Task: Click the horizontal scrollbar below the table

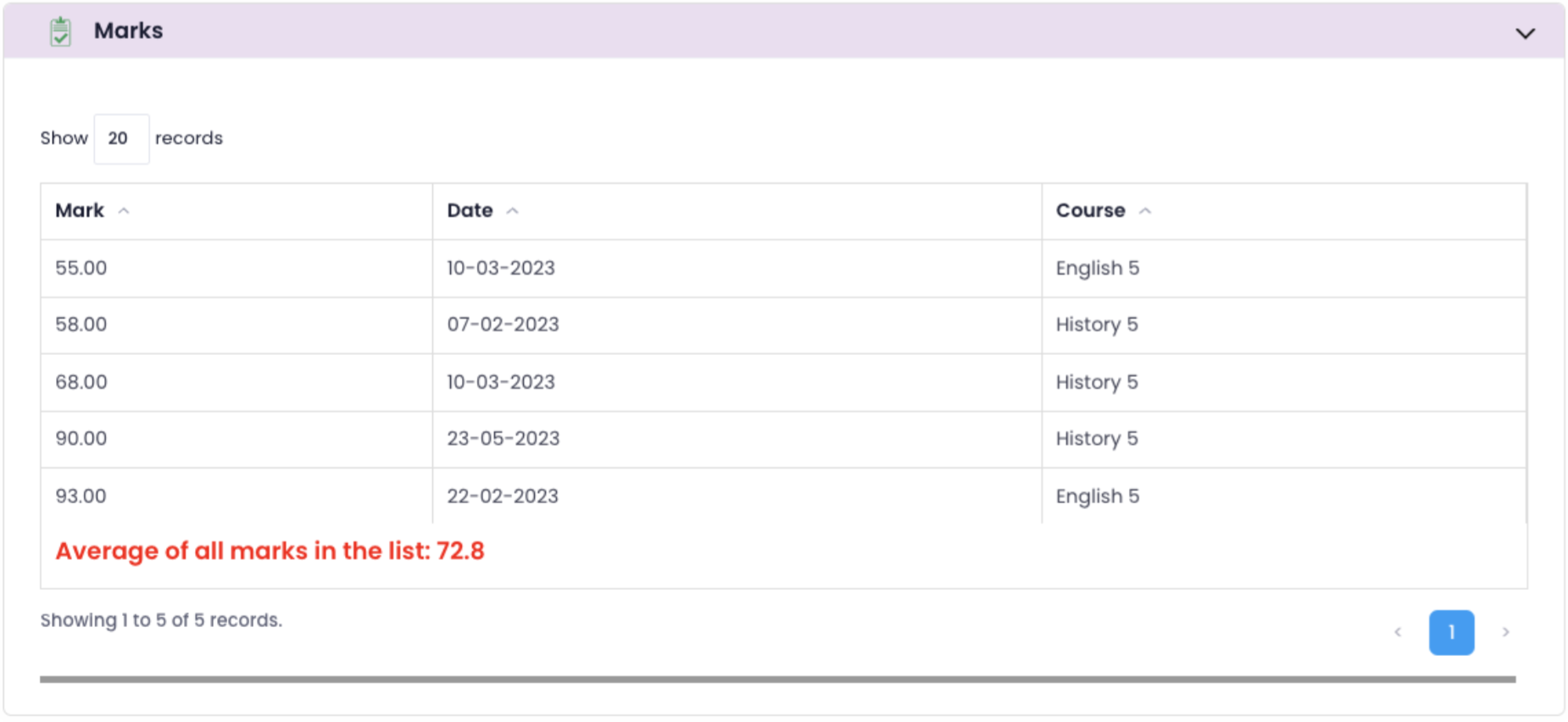Action: click(777, 680)
